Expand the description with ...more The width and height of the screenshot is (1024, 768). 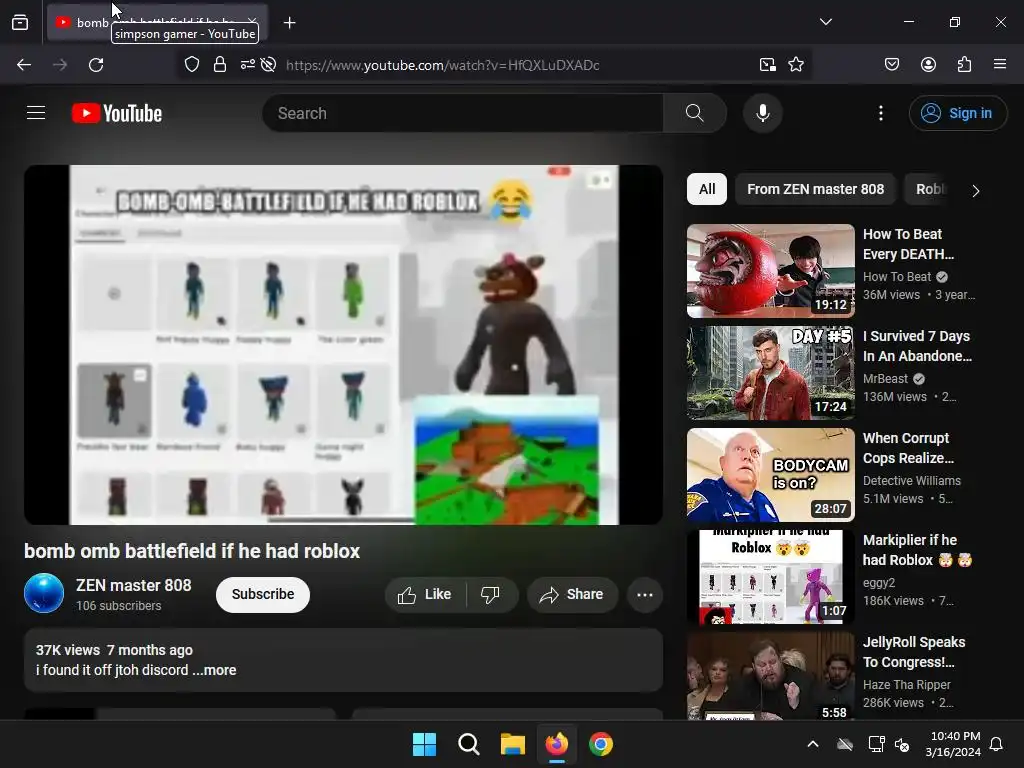pos(214,670)
